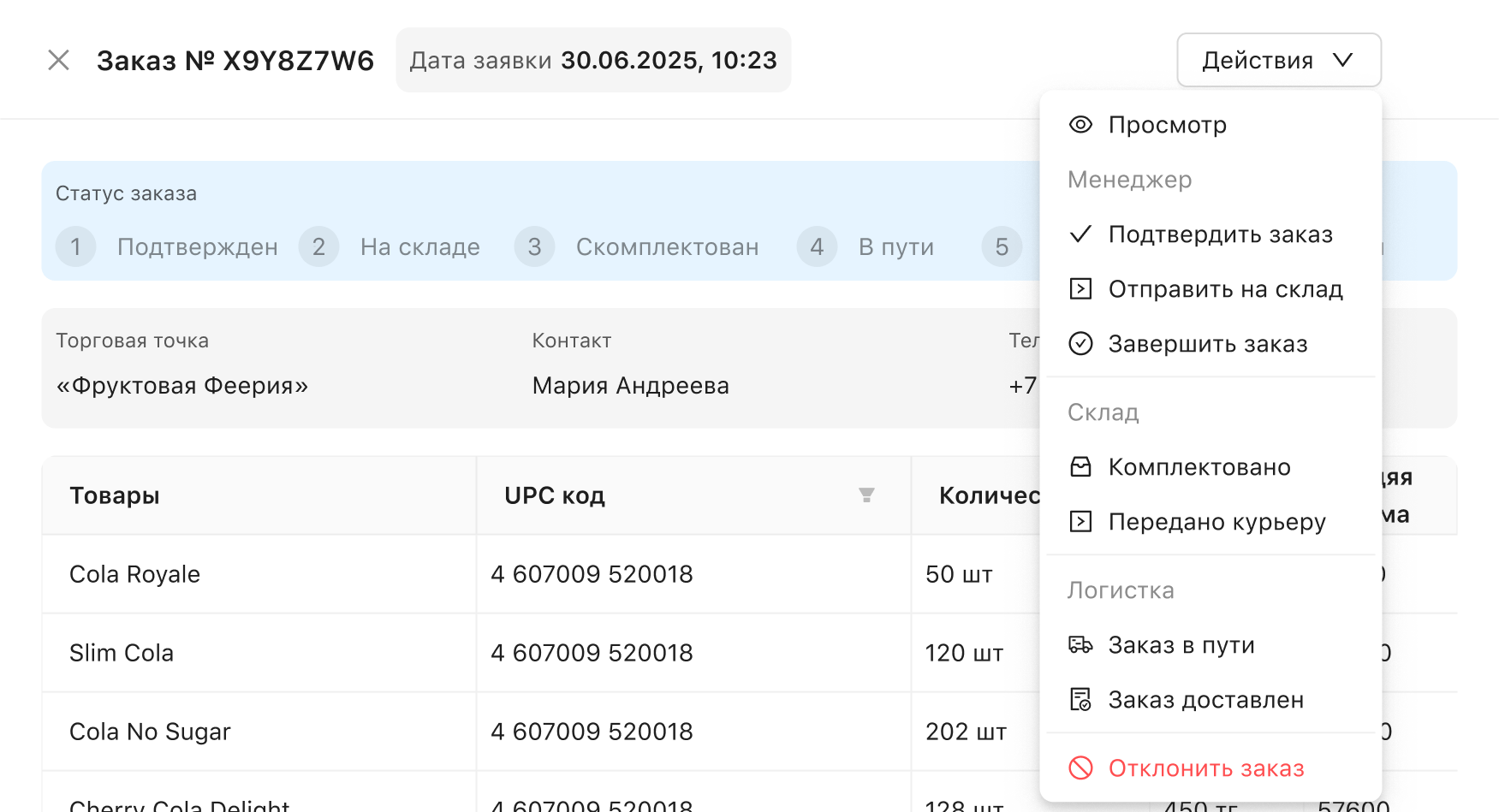Image resolution: width=1499 pixels, height=812 pixels.
Task: Click the red prohibit icon for Отклонить заказ
Action: (1080, 768)
